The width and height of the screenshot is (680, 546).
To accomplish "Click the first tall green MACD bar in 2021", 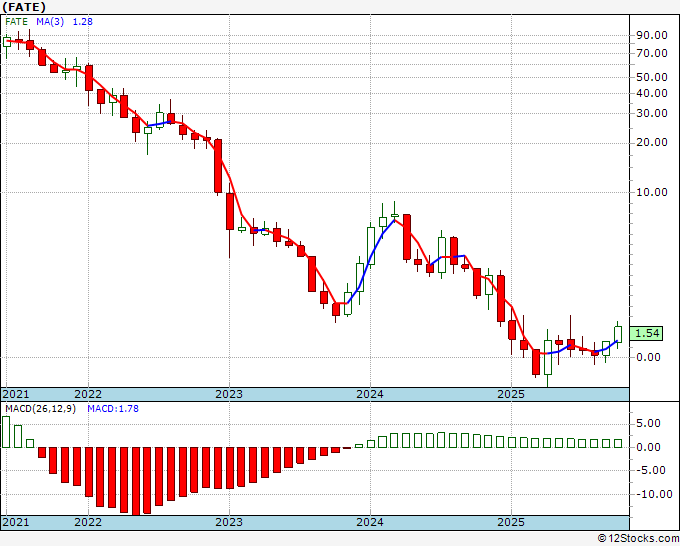I will pyautogui.click(x=6, y=432).
